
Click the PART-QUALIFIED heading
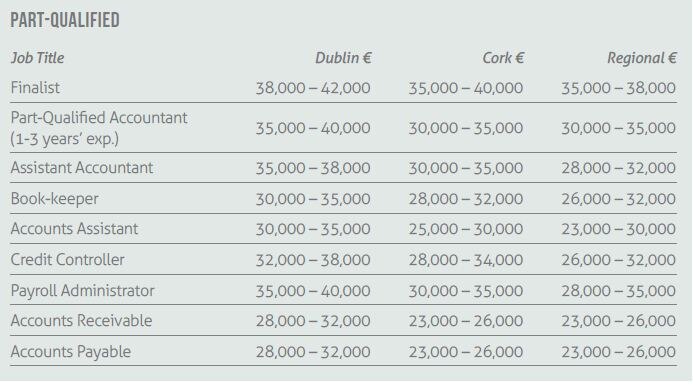65,20
